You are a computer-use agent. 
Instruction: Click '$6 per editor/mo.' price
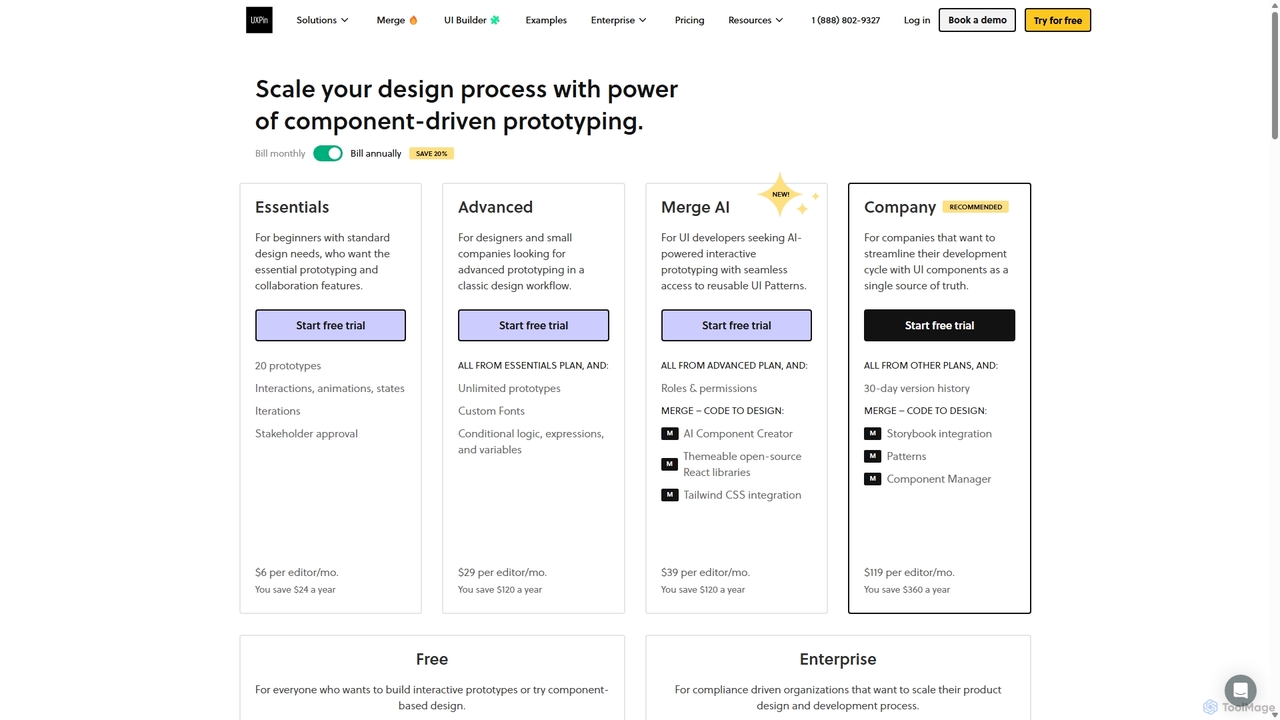297,572
